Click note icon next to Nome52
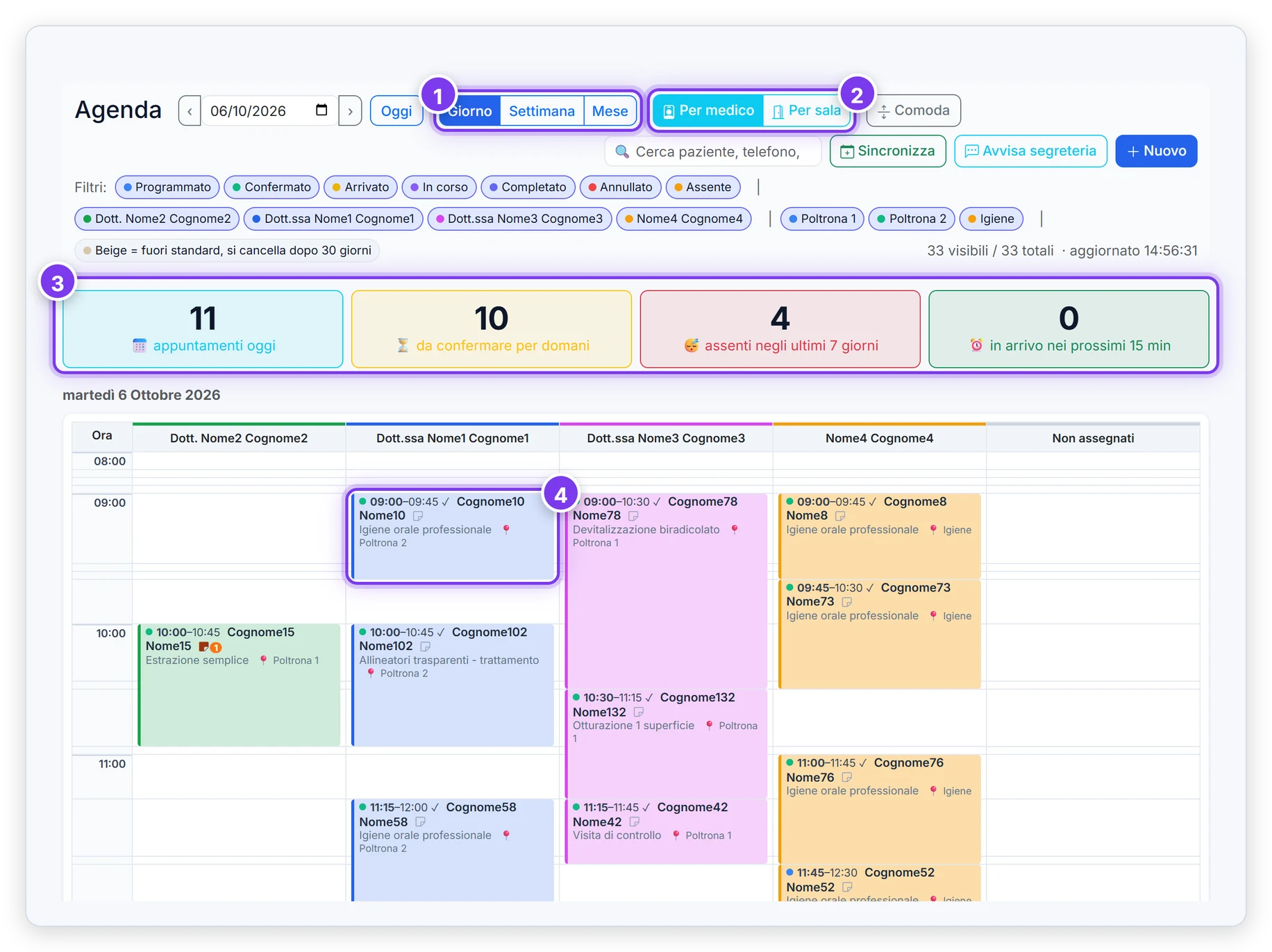 [x=847, y=887]
